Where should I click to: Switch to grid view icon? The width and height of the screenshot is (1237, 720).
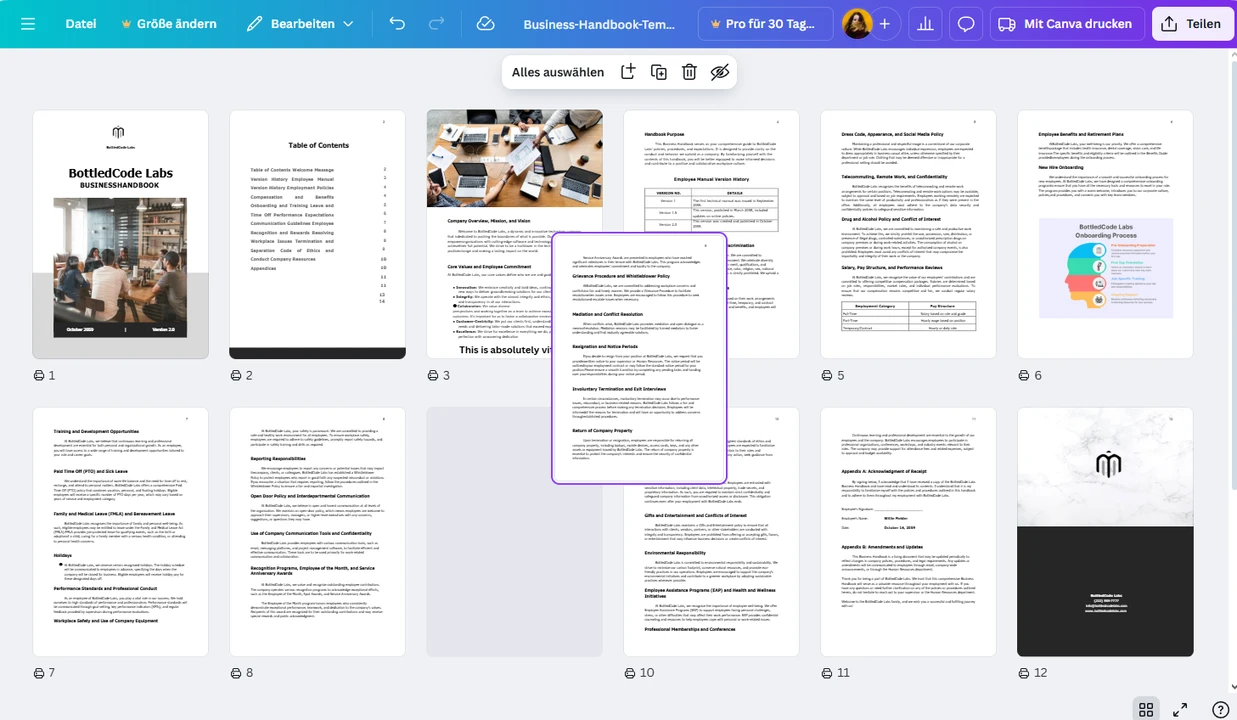pyautogui.click(x=1146, y=709)
